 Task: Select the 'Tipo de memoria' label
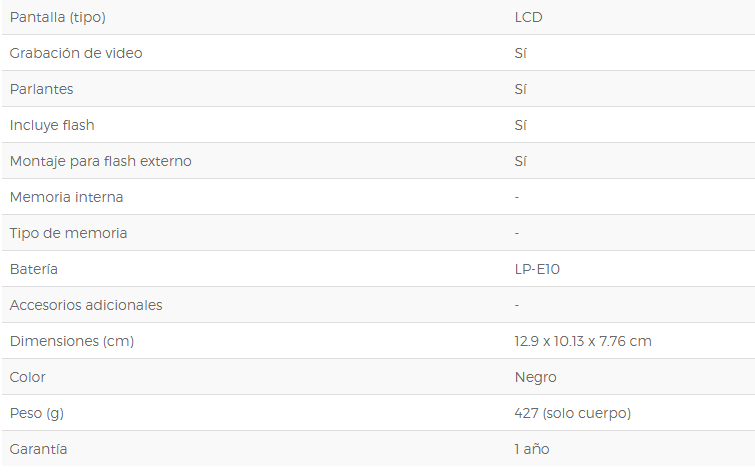click(x=68, y=233)
